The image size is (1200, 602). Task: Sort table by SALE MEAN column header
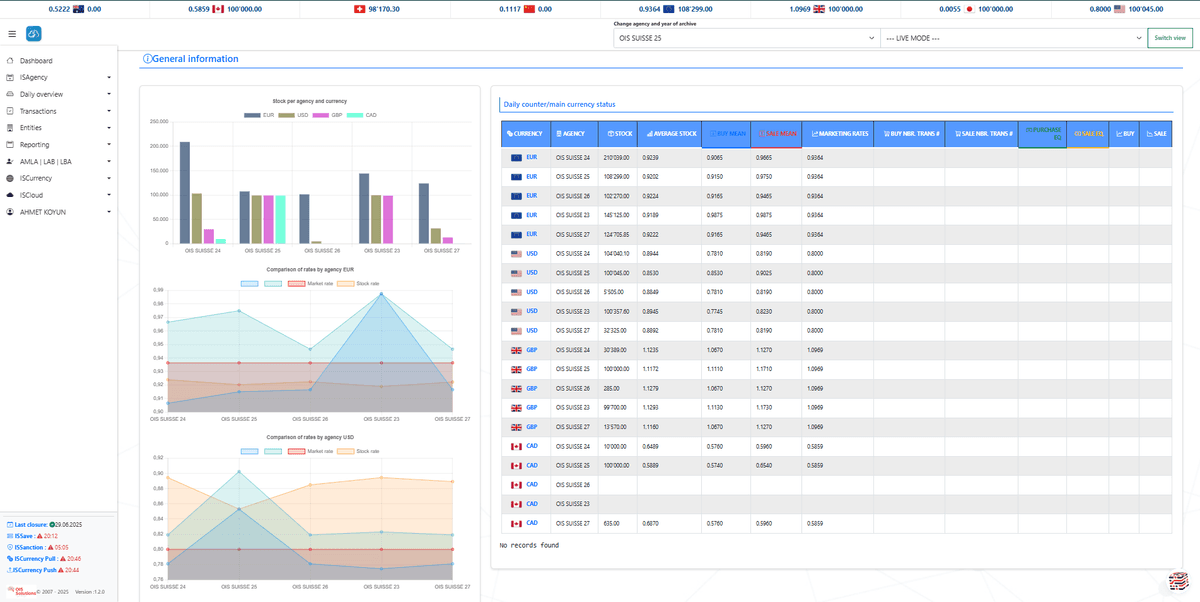(x=777, y=134)
